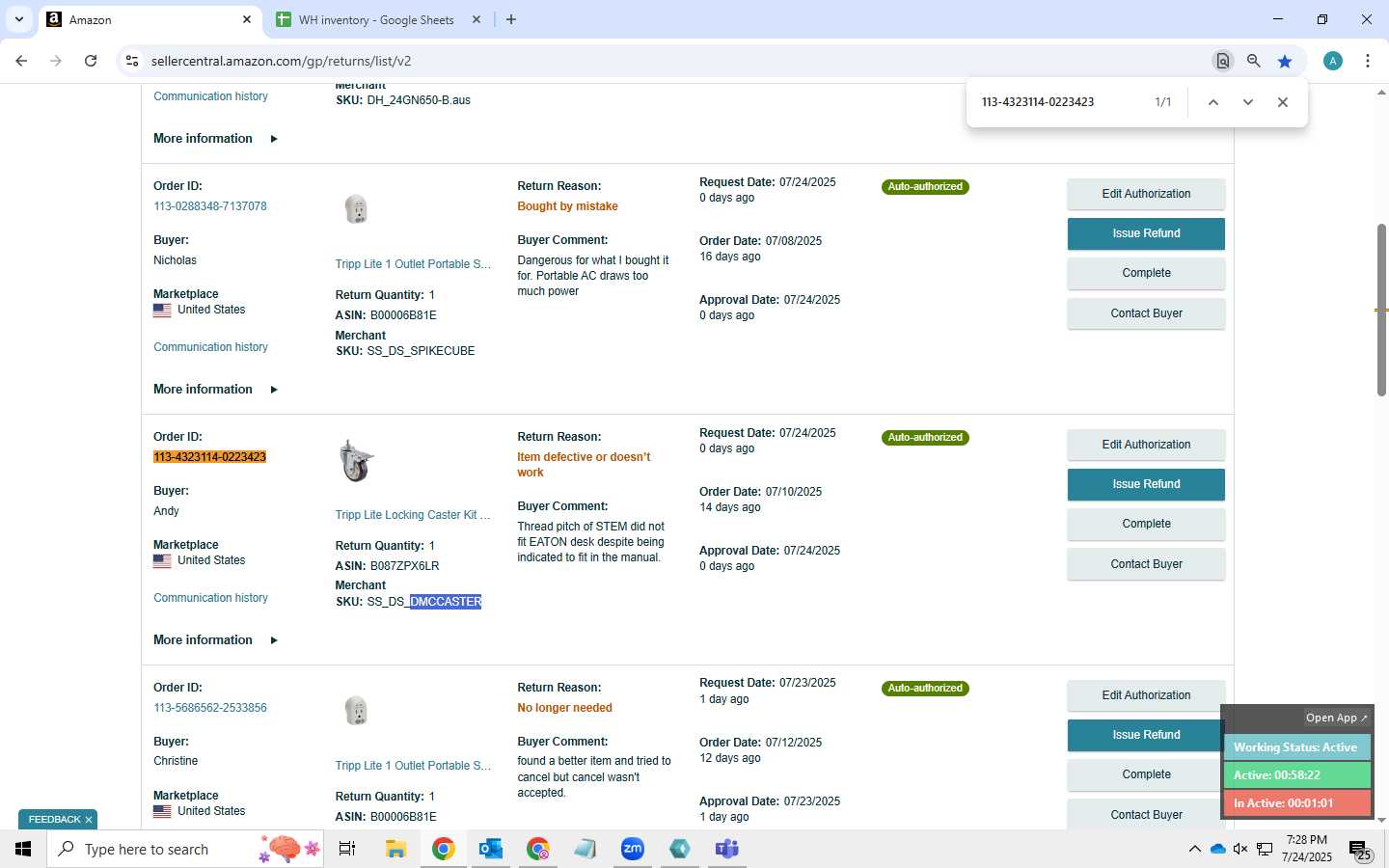Edit Authorization for Nicholas order
The height and width of the screenshot is (868, 1389).
1146,194
